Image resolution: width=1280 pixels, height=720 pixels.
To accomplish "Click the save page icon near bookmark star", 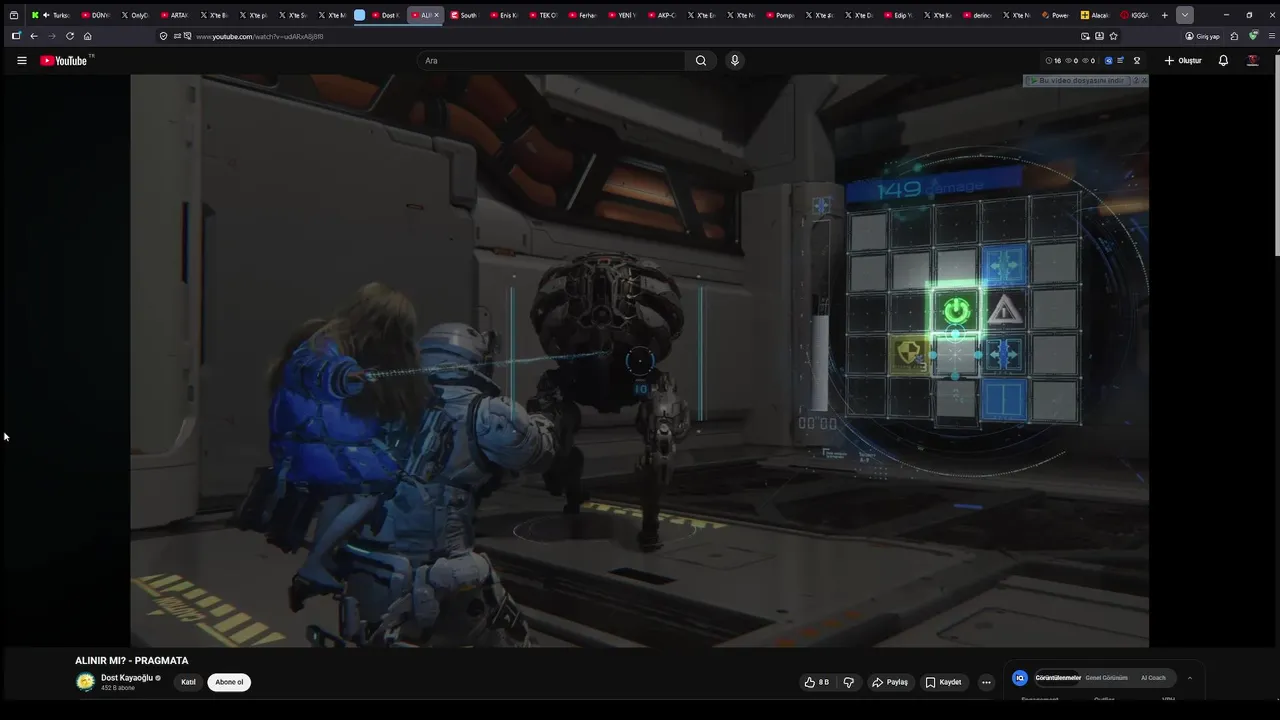I will coord(1099,36).
